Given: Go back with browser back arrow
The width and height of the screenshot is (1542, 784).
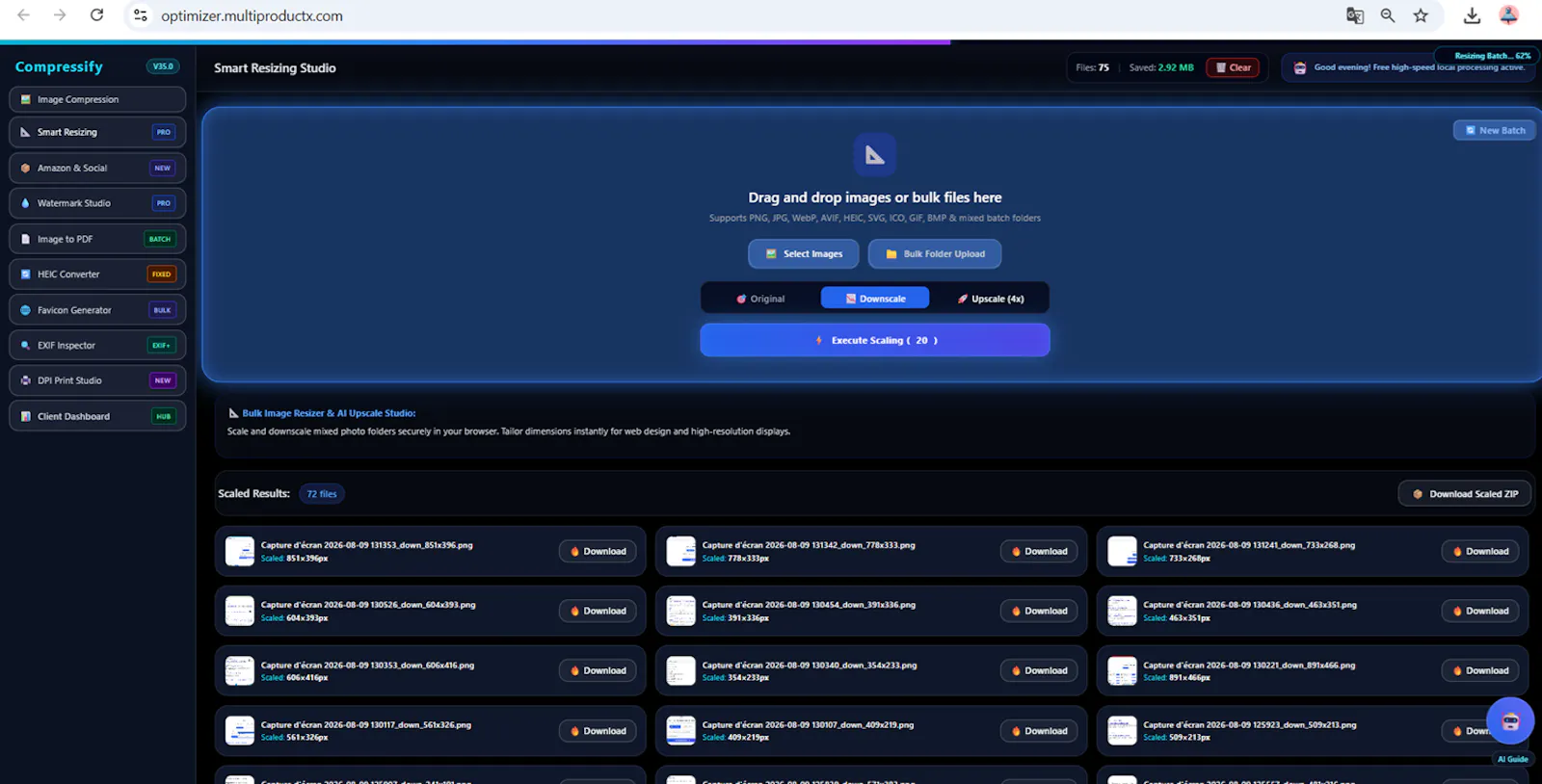Looking at the screenshot, I should tap(24, 15).
